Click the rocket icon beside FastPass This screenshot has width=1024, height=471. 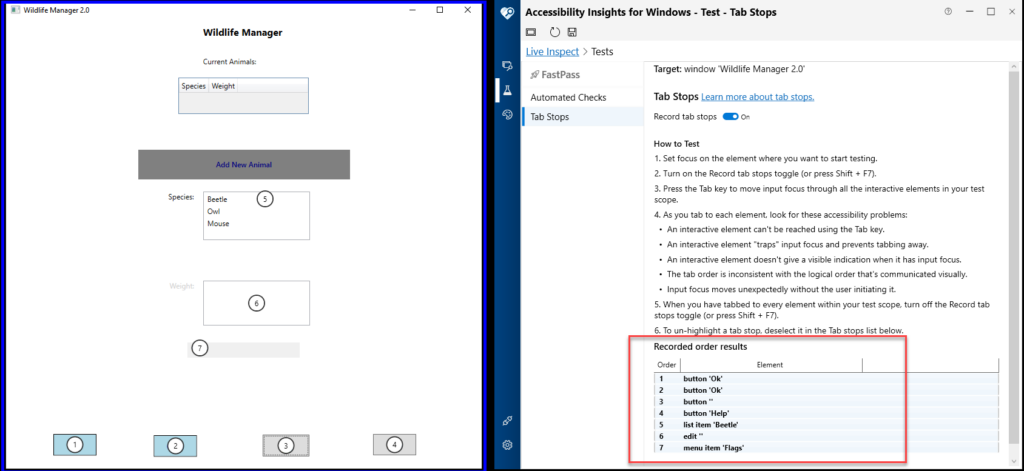point(534,75)
